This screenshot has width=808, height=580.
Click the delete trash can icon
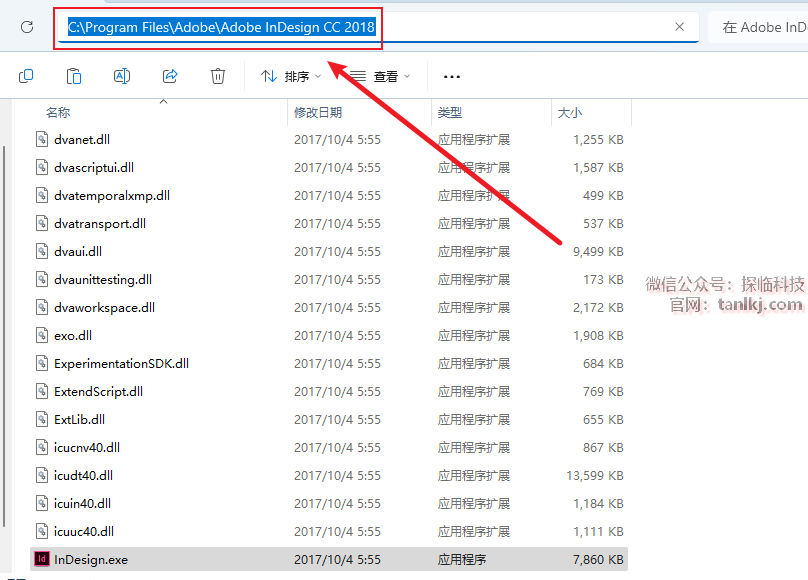coord(218,76)
